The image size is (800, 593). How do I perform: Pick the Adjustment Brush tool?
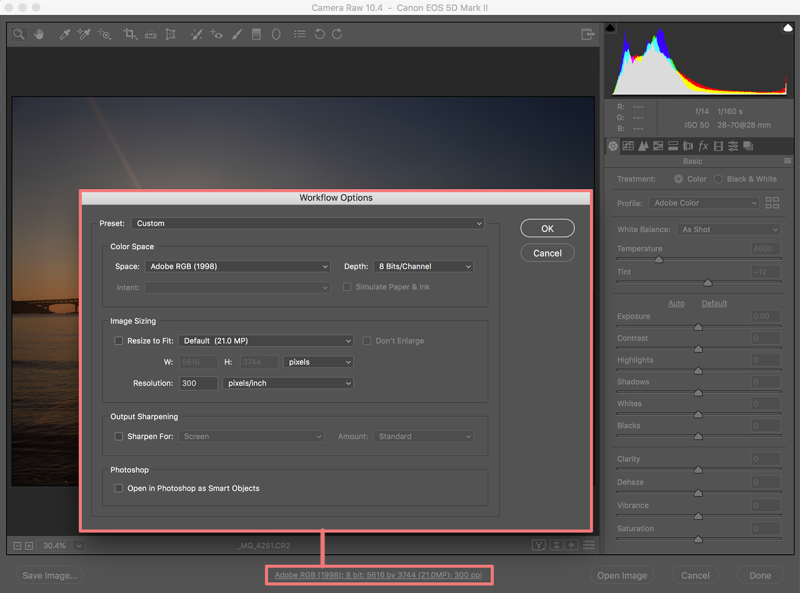click(237, 34)
